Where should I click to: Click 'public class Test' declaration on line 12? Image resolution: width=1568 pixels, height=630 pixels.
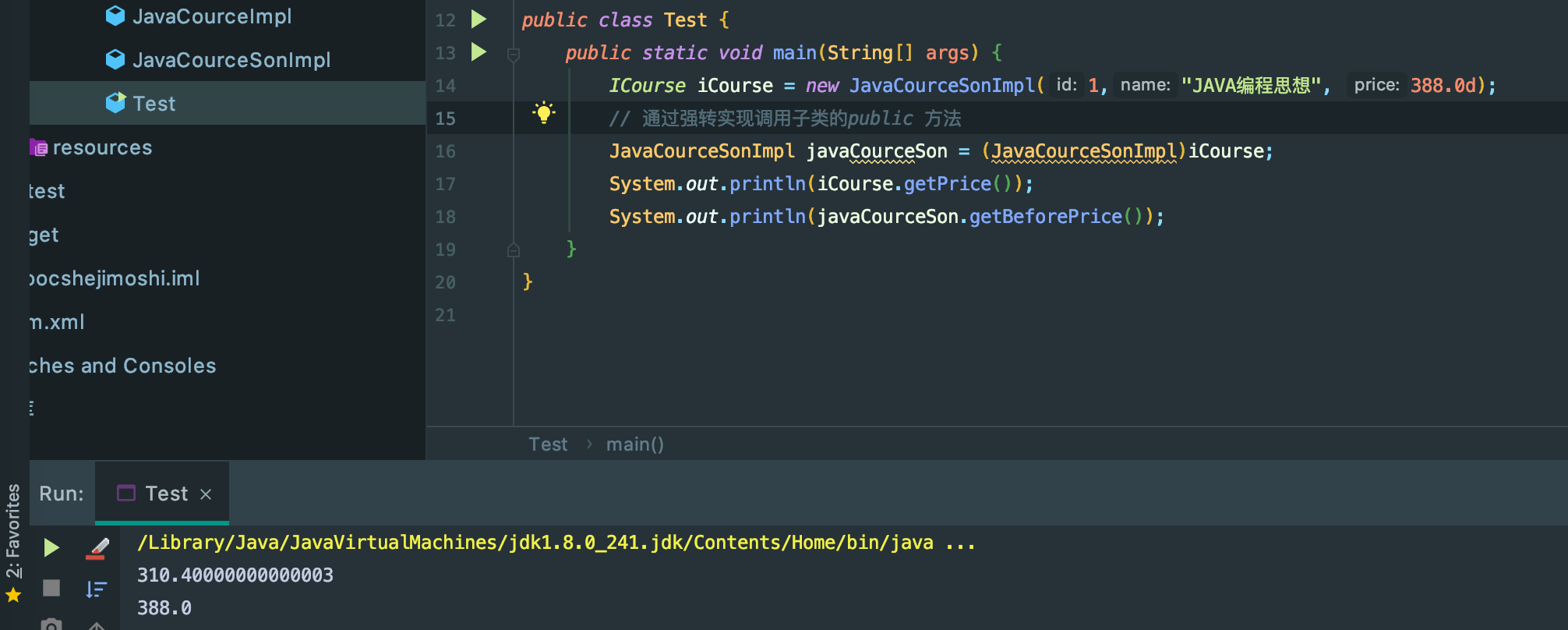pyautogui.click(x=614, y=19)
